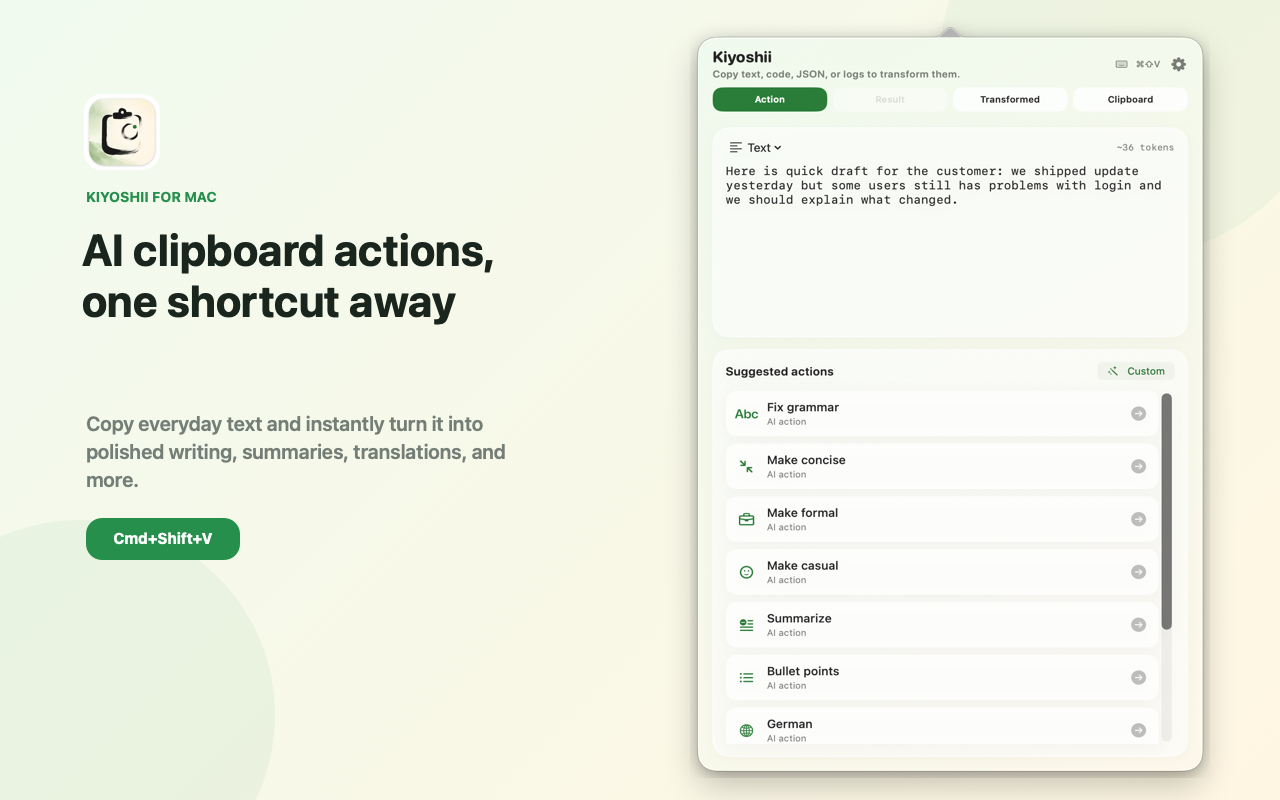Run Make casual with its arrow button
This screenshot has height=800, width=1280.
[1138, 572]
